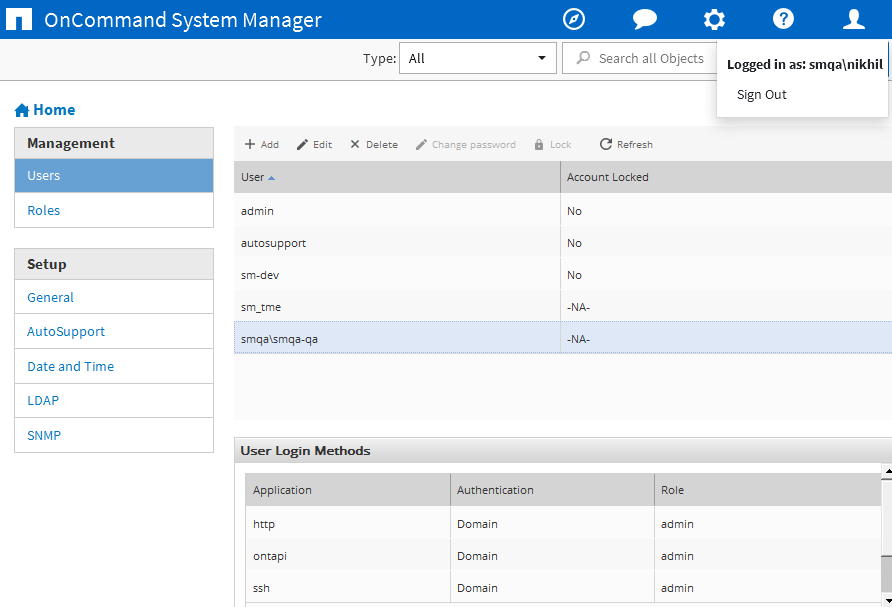The width and height of the screenshot is (892, 607).
Task: Click the help question mark icon
Action: 784,20
